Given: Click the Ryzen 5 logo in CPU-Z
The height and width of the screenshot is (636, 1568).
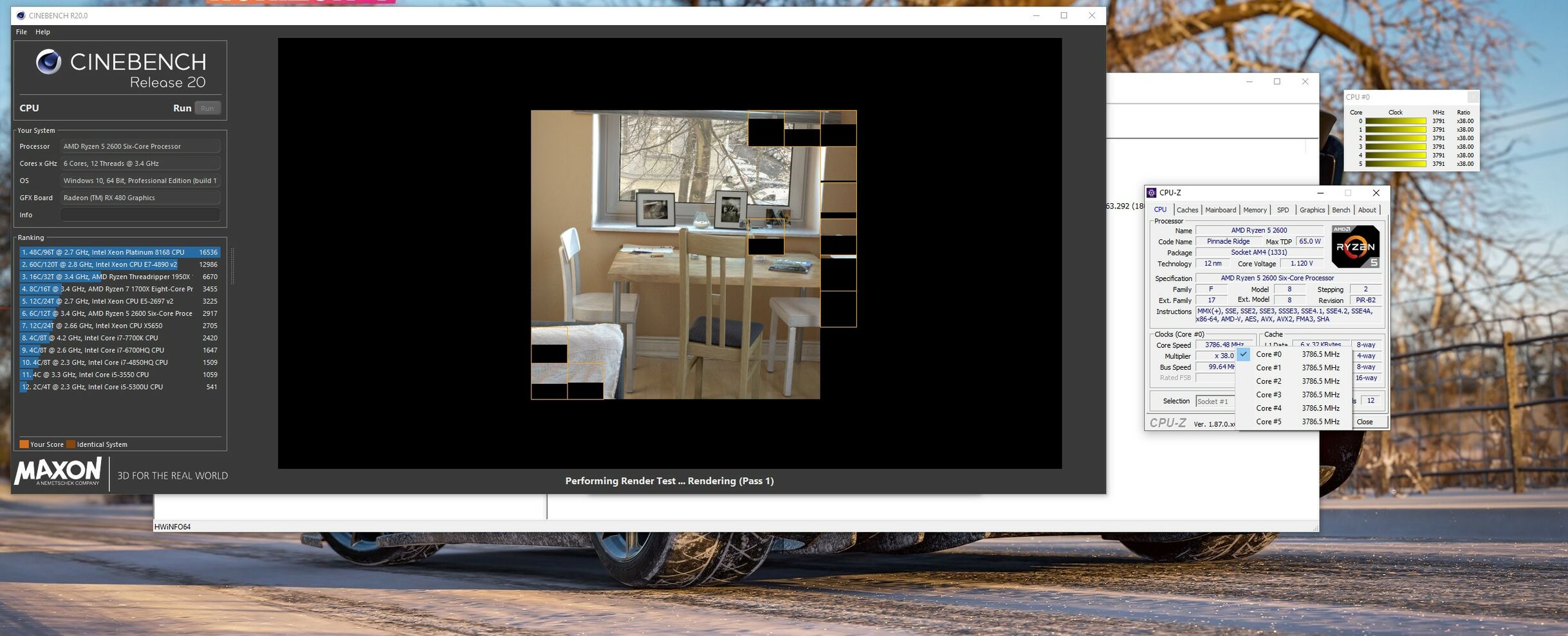Looking at the screenshot, I should point(1355,246).
